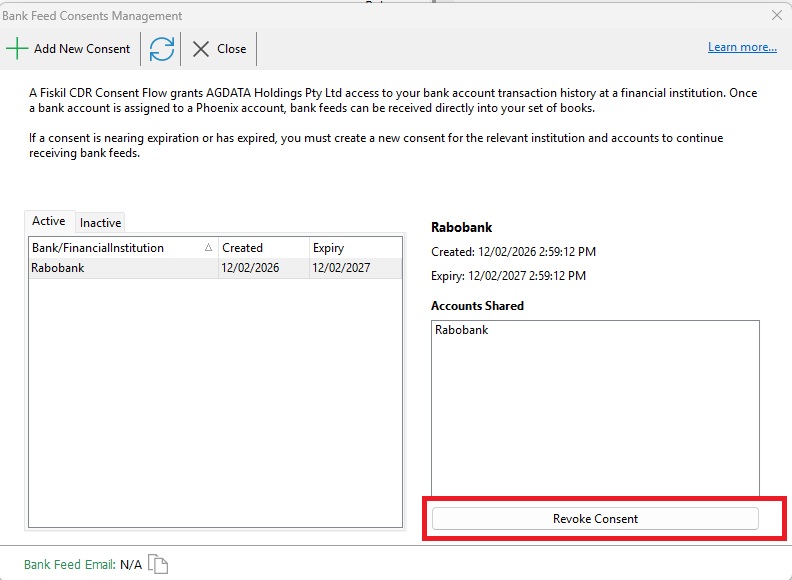Sort by the Created column header

[x=243, y=247]
